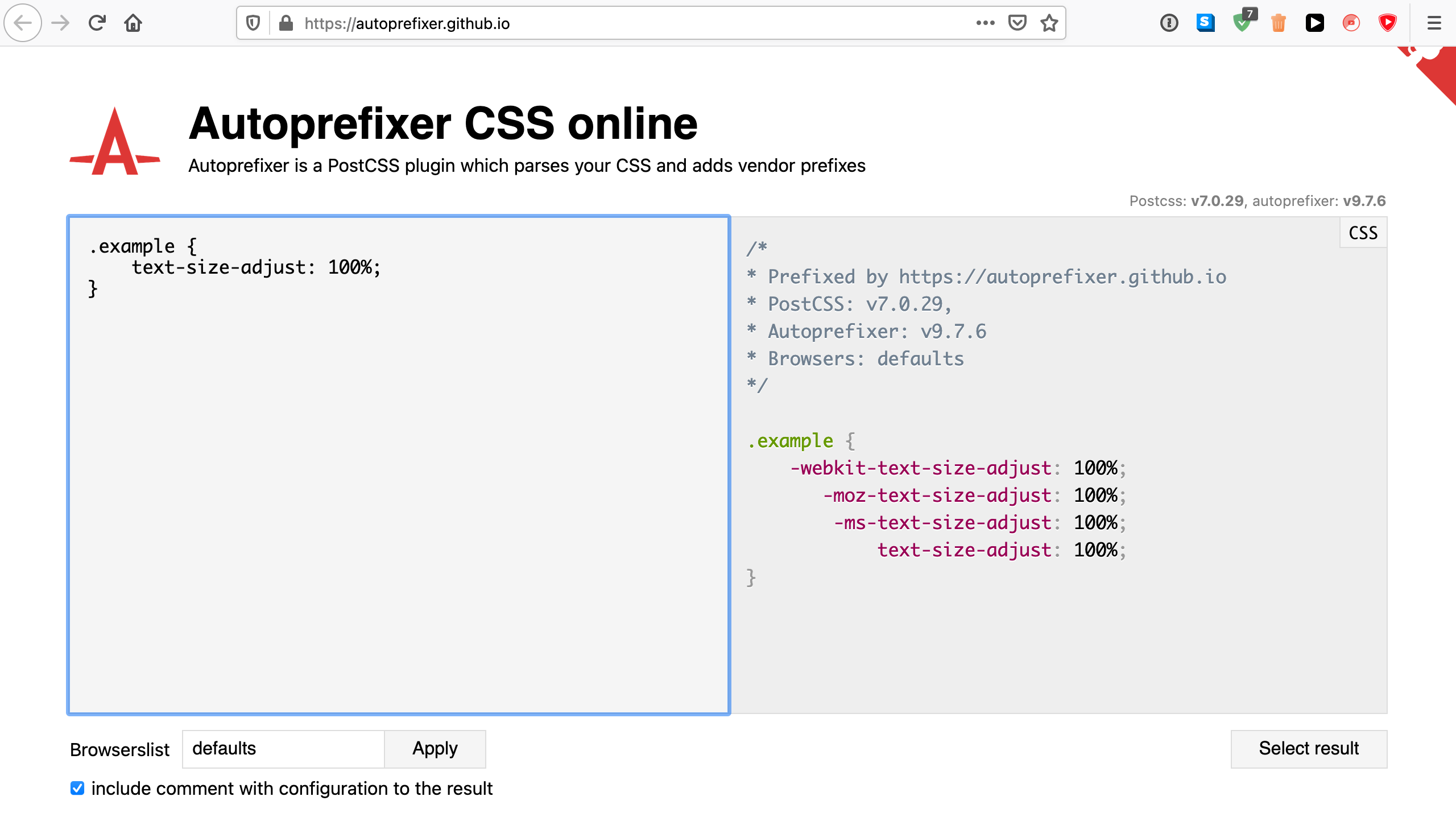This screenshot has height=817, width=1456.
Task: Click the orange trash can extension icon
Action: pyautogui.click(x=1279, y=23)
